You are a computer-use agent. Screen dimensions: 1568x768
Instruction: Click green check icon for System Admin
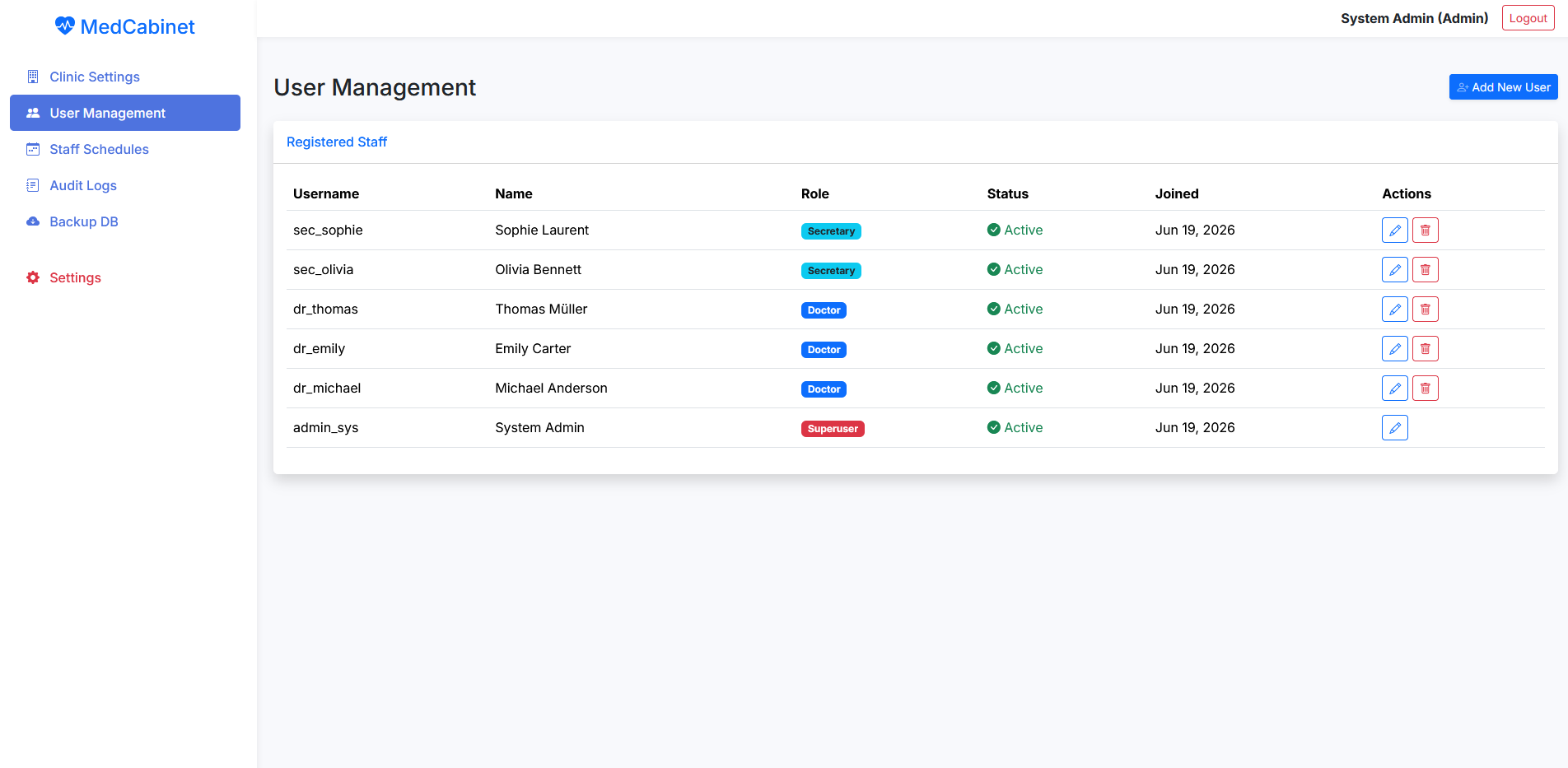994,428
